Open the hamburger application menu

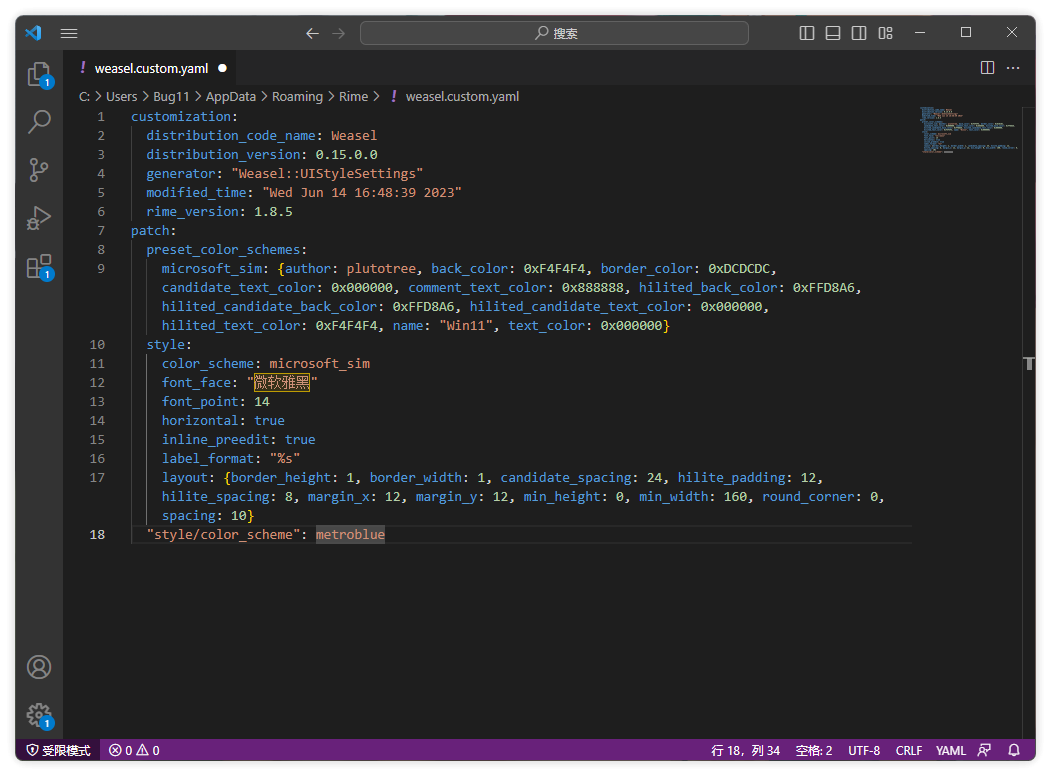pyautogui.click(x=69, y=33)
